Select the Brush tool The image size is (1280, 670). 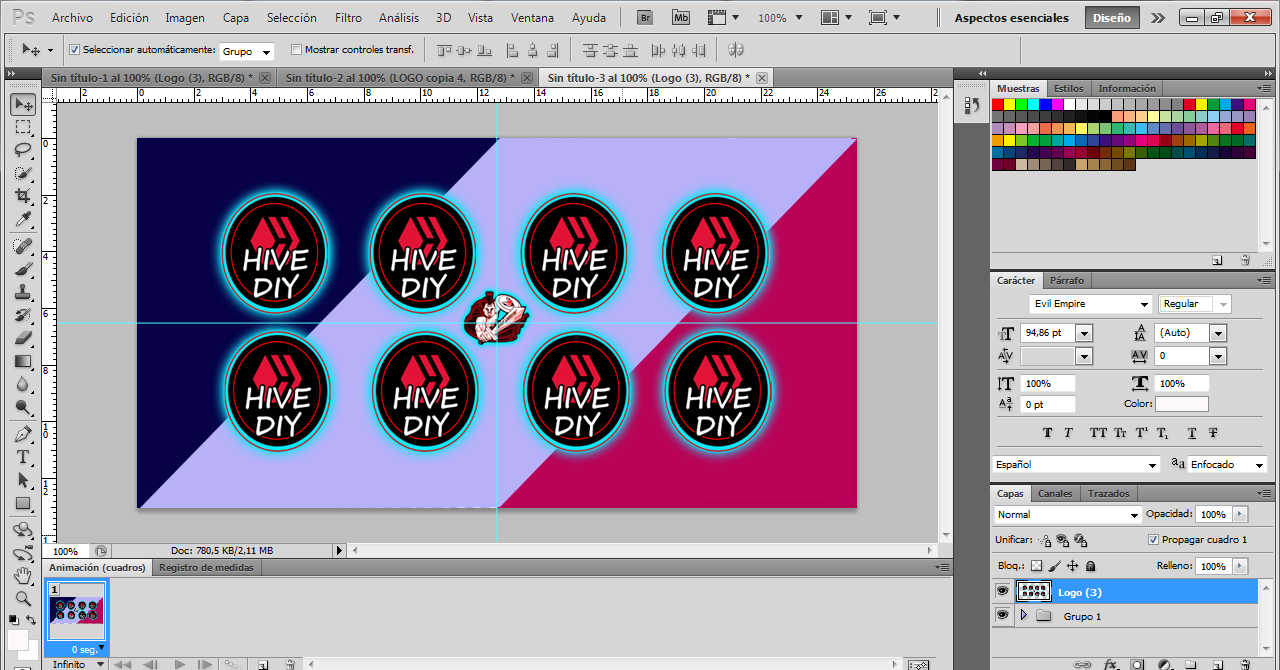(x=23, y=269)
